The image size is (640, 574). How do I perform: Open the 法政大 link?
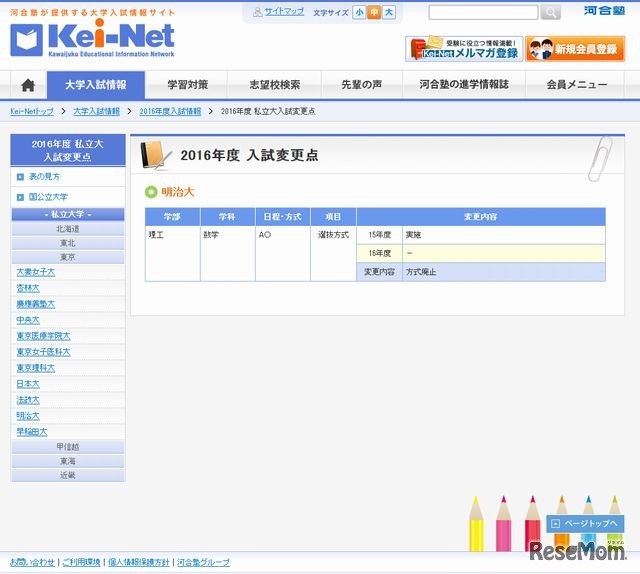pyautogui.click(x=28, y=400)
